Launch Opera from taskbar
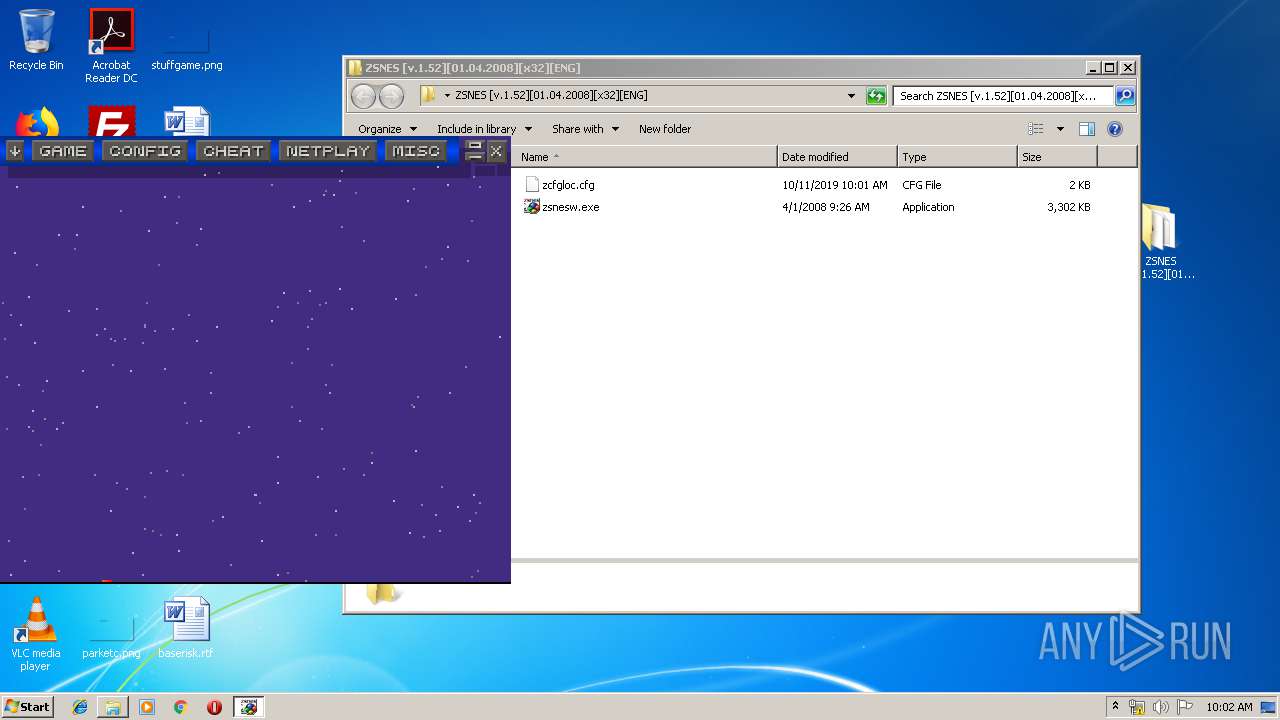 tap(214, 707)
